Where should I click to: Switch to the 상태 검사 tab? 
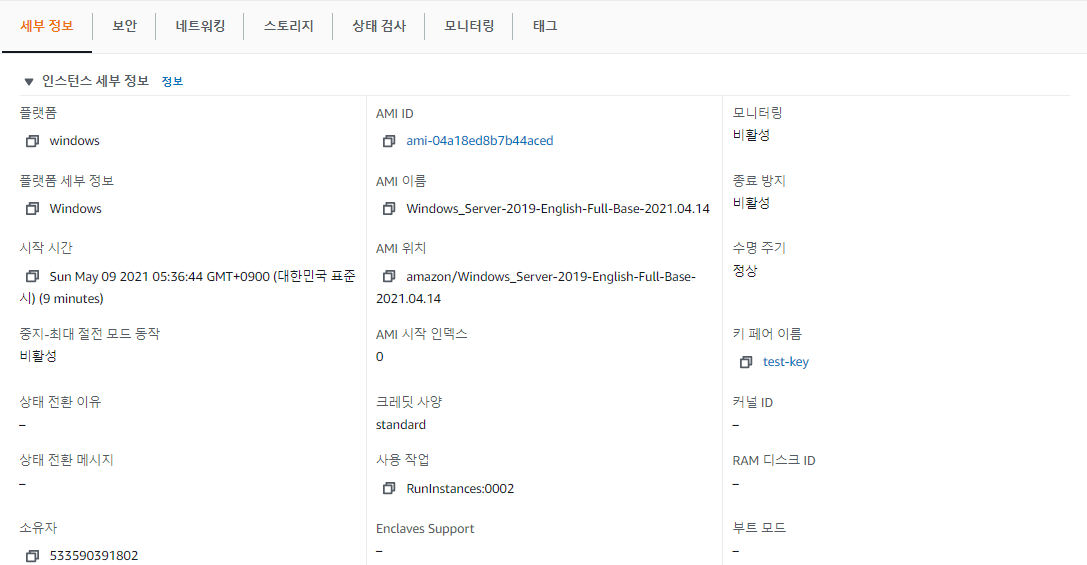pos(379,26)
